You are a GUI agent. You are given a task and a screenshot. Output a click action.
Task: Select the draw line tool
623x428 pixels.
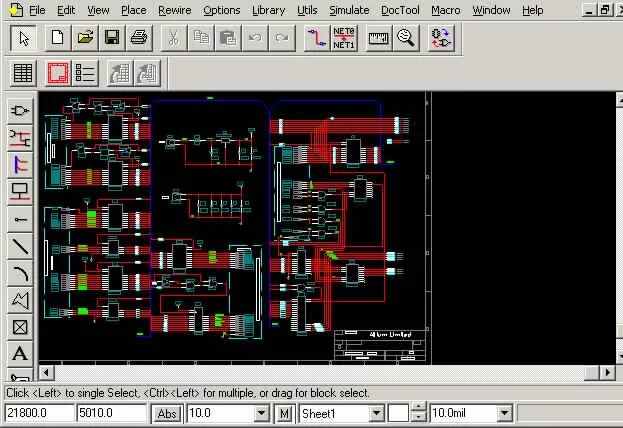pyautogui.click(x=20, y=246)
